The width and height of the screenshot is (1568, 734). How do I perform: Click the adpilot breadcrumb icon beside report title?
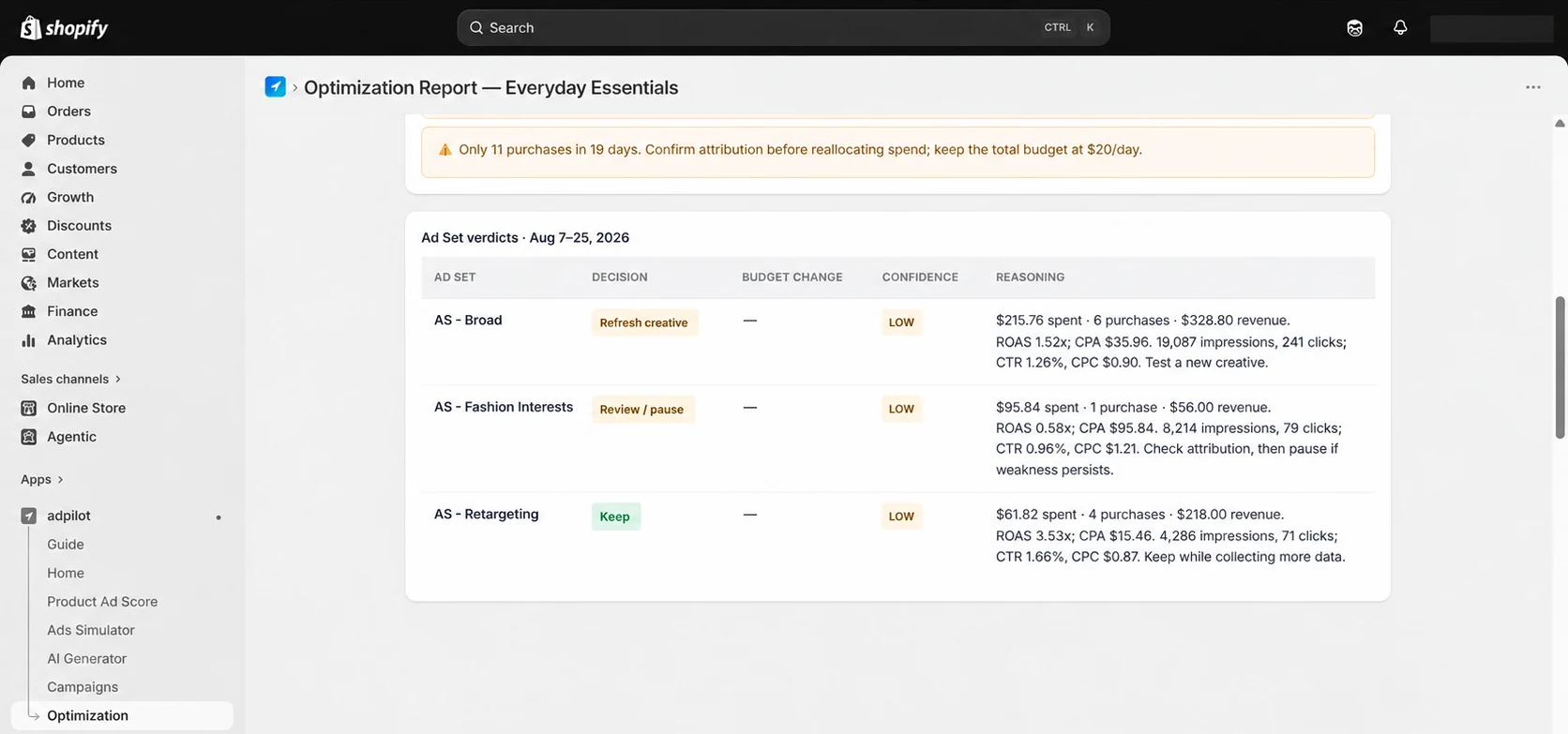tap(276, 87)
